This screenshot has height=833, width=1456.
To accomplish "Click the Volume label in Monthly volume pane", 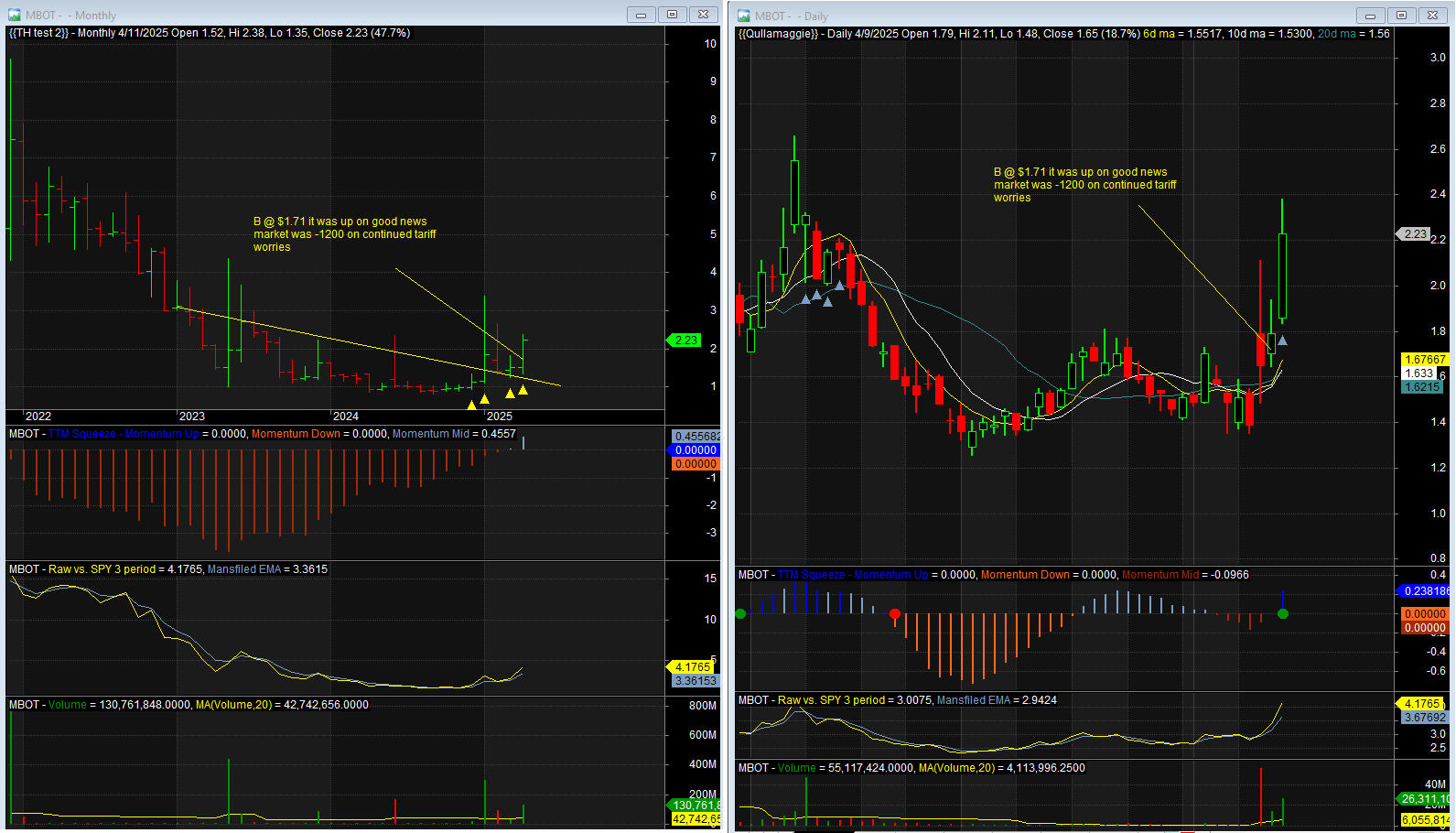I will pos(67,705).
